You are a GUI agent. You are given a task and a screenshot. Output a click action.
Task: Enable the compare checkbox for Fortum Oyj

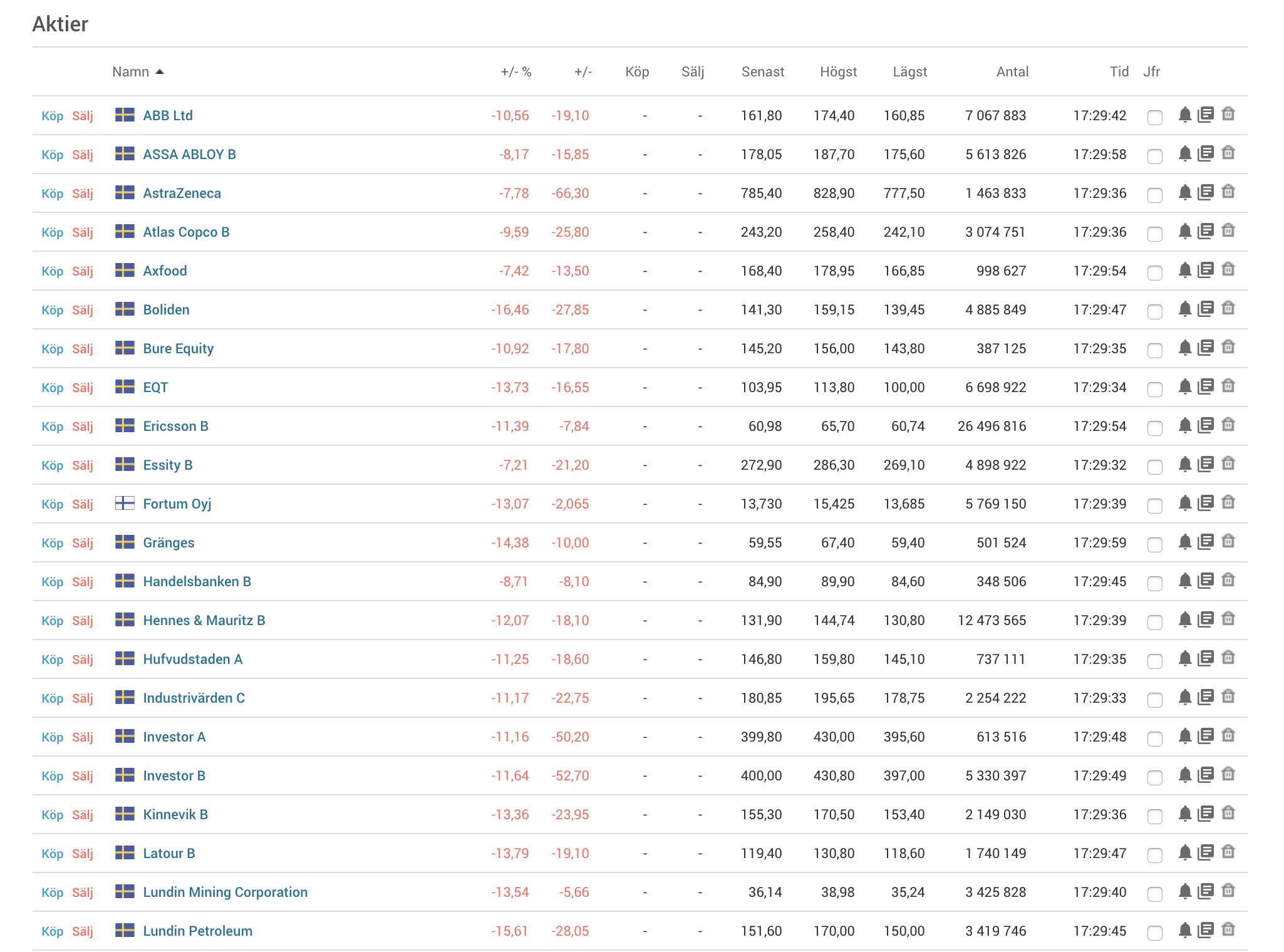point(1154,505)
